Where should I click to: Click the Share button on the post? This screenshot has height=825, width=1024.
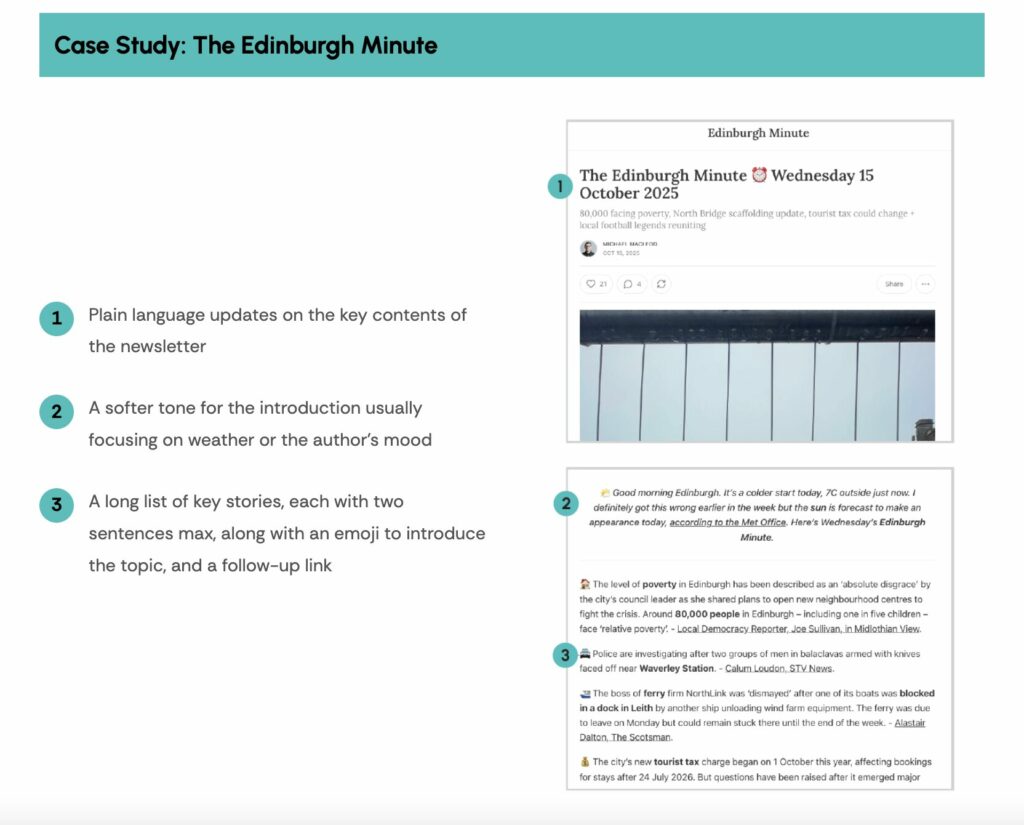tap(895, 284)
